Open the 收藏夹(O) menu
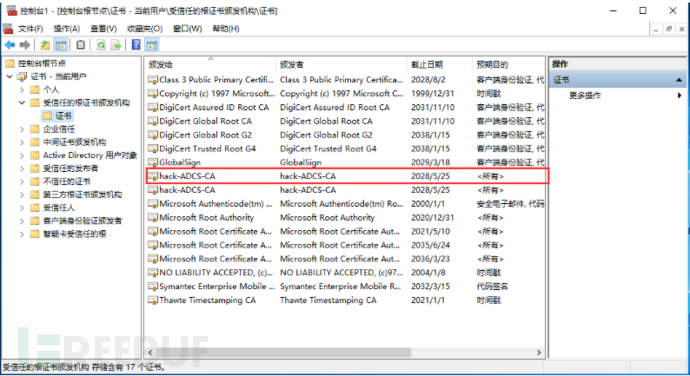690x376 pixels. pyautogui.click(x=145, y=29)
